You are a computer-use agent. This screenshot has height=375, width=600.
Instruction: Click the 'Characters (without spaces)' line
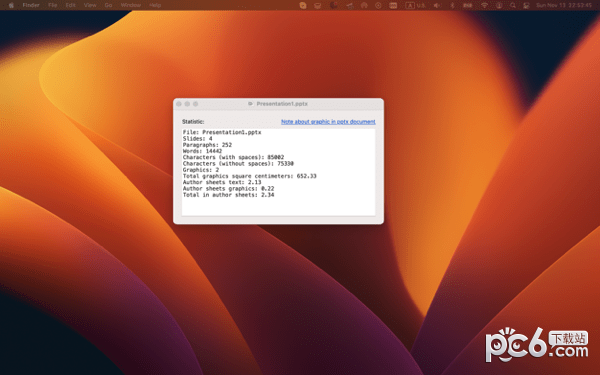click(x=238, y=164)
